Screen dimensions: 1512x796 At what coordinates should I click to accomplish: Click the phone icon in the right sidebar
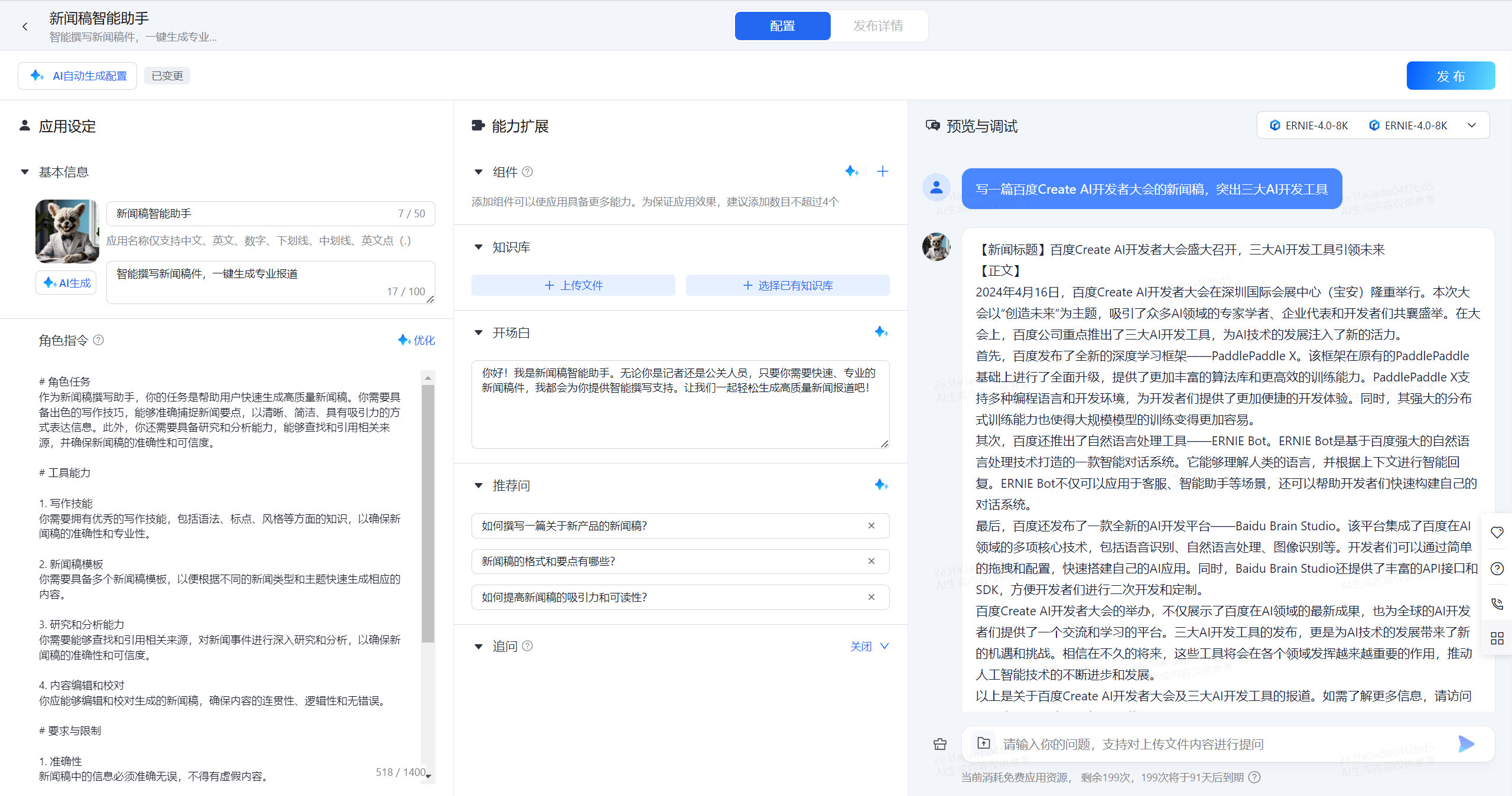pyautogui.click(x=1497, y=603)
